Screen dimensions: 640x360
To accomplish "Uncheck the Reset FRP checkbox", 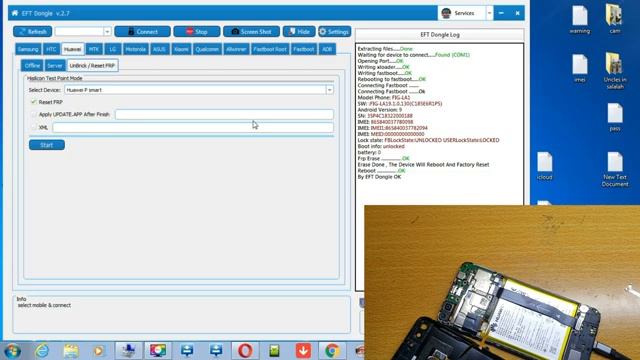I will point(34,102).
